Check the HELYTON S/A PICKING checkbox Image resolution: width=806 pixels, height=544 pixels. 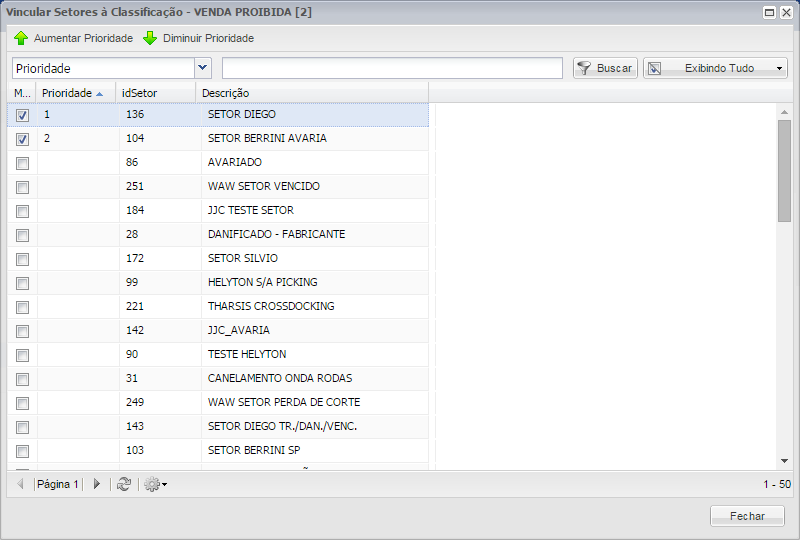pos(22,283)
